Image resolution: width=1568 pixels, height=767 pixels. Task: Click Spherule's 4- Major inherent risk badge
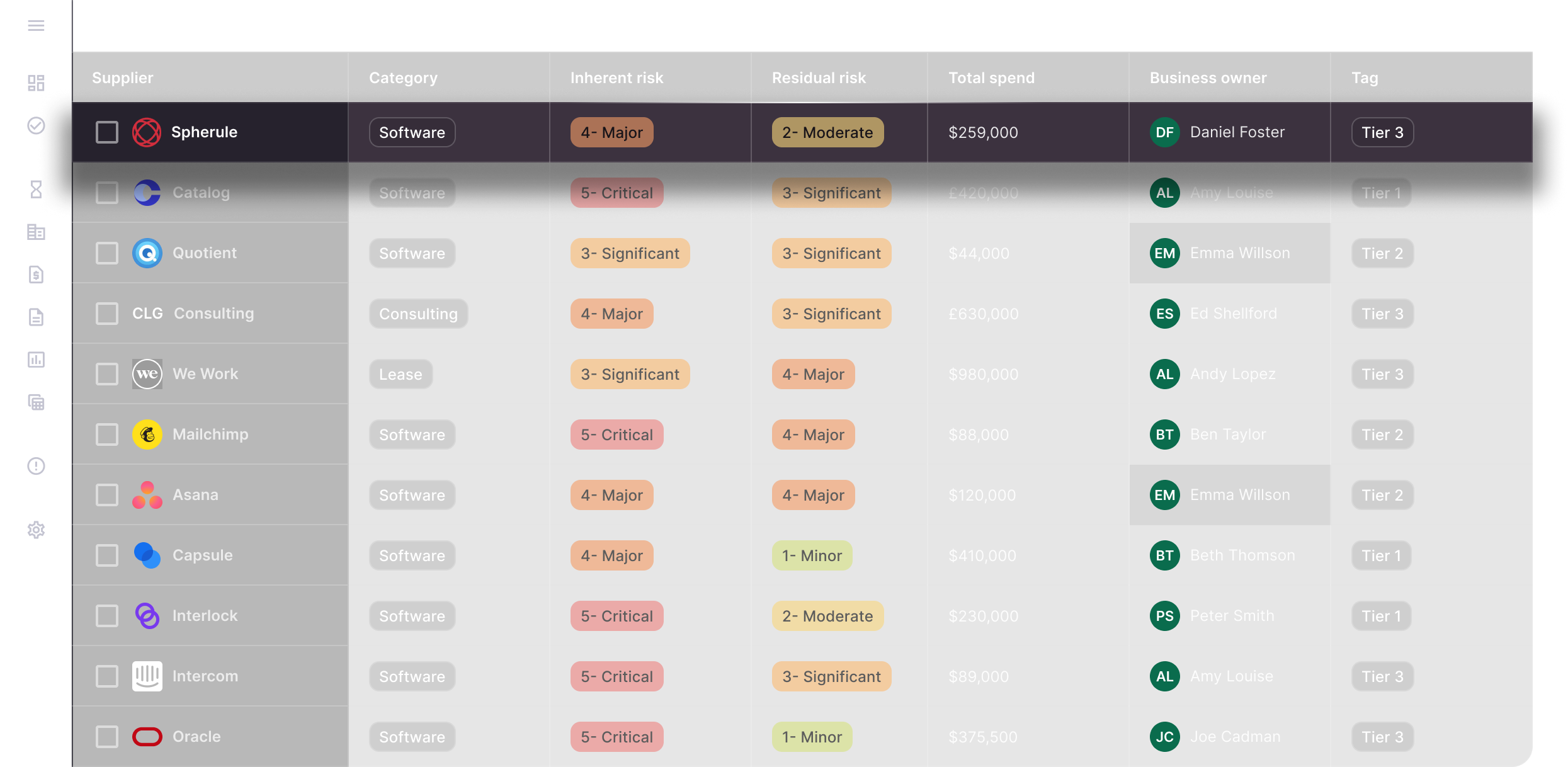(611, 132)
